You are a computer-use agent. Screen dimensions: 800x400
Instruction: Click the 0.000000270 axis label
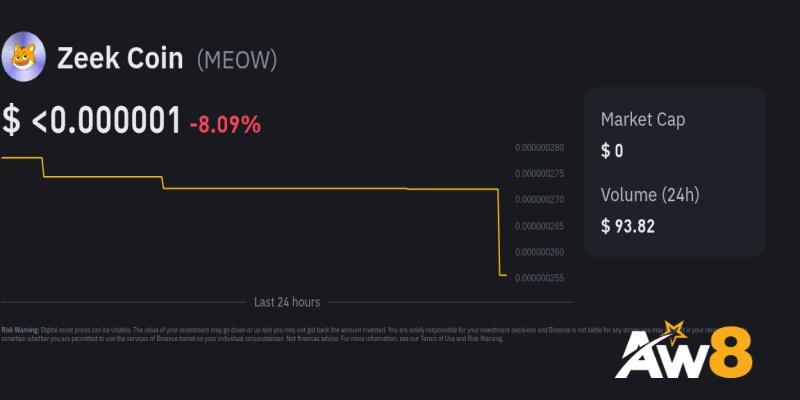point(539,199)
